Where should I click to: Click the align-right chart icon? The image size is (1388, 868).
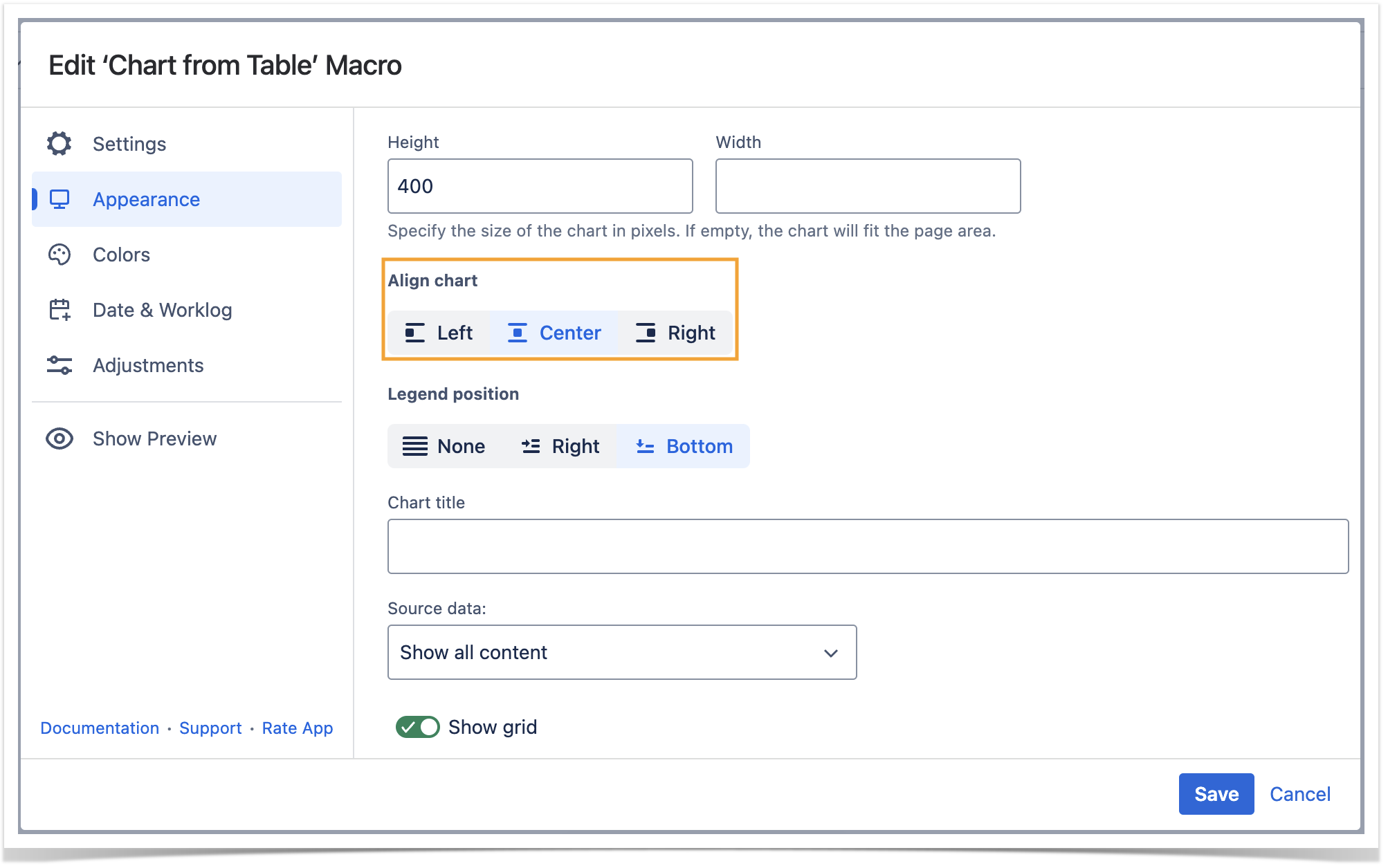click(646, 333)
